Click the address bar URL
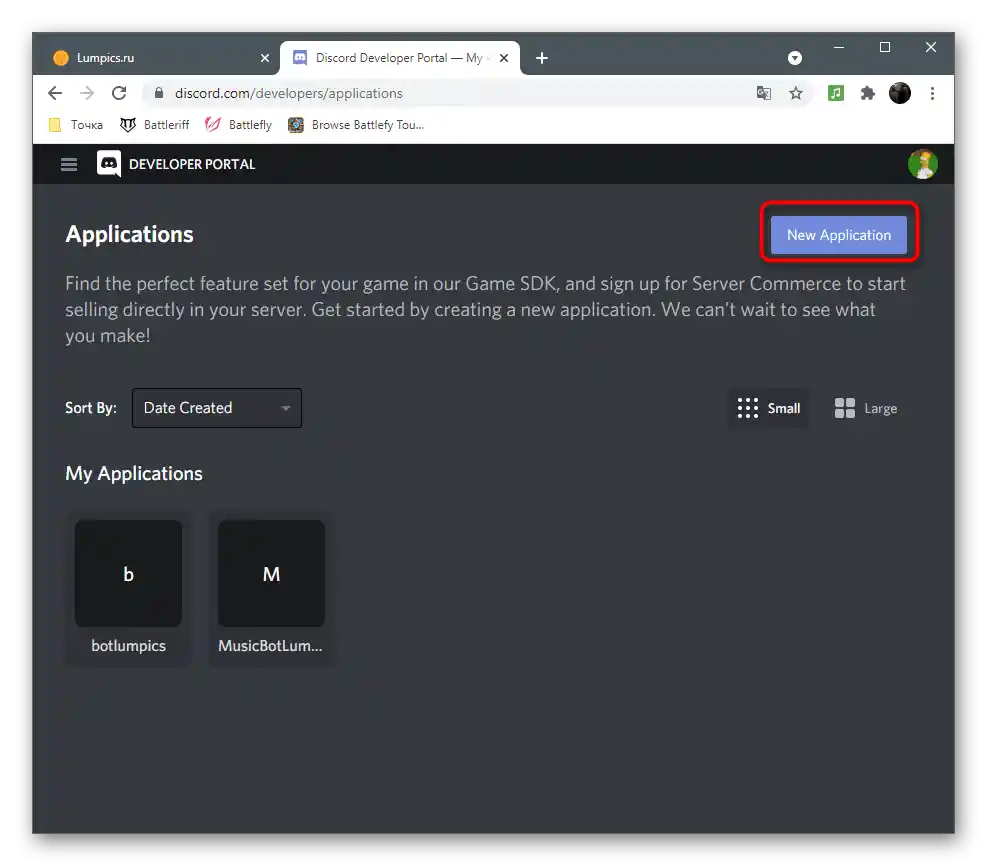The height and width of the screenshot is (866, 987). tap(289, 93)
